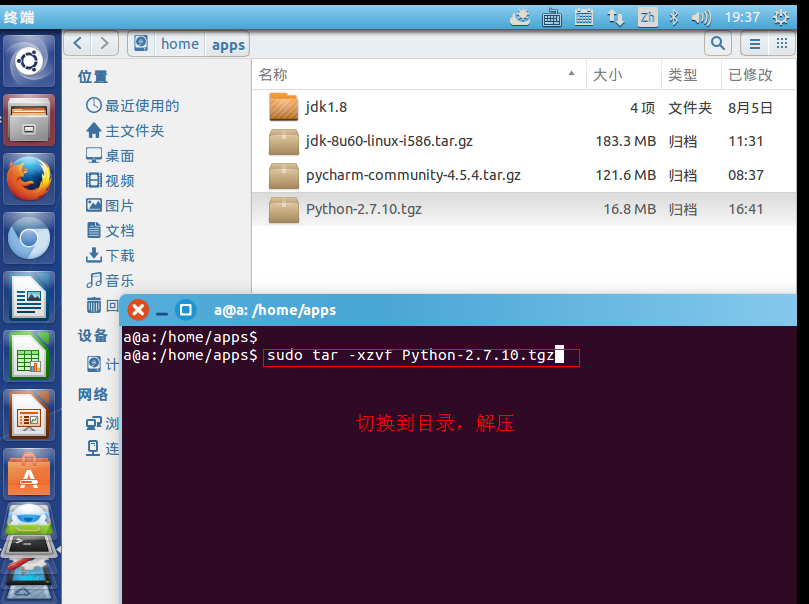809x604 pixels.
Task: Open 主文件夹 in sidebar
Action: coord(125,130)
